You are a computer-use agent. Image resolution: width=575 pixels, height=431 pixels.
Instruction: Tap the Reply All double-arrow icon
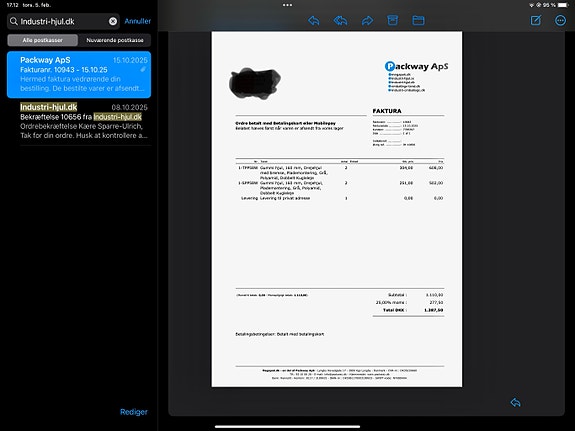(340, 21)
